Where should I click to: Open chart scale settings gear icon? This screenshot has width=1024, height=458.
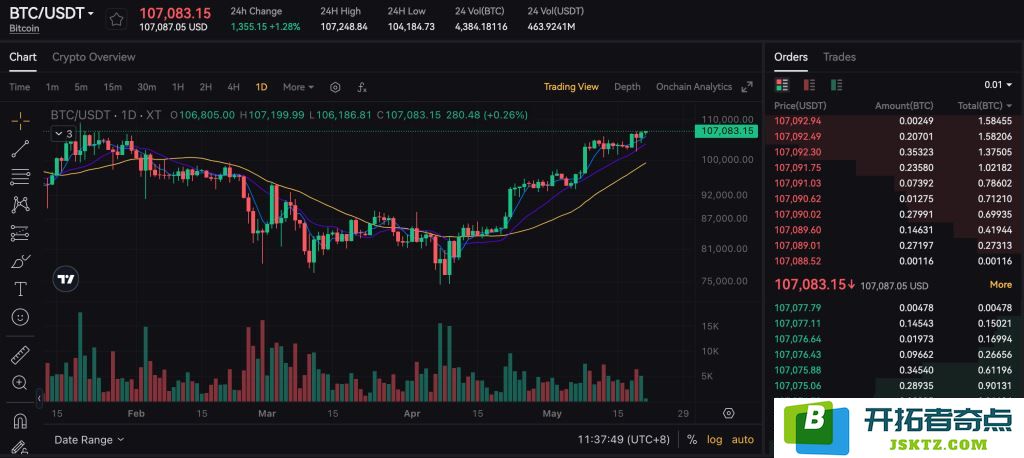[x=729, y=413]
